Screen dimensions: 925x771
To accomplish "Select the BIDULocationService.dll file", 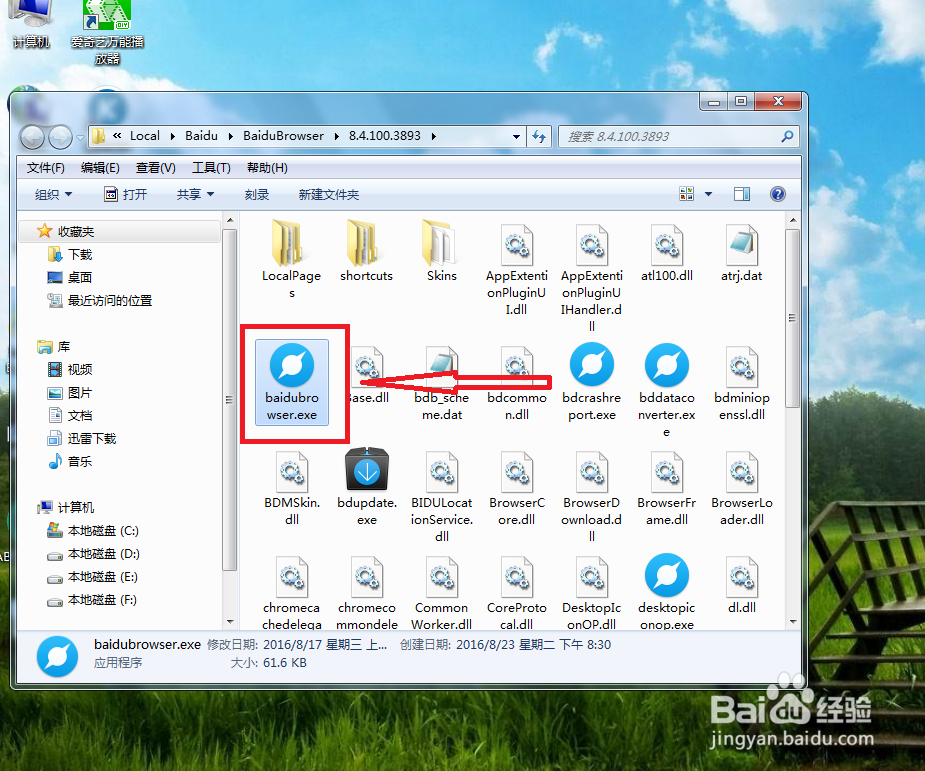I will 441,496.
